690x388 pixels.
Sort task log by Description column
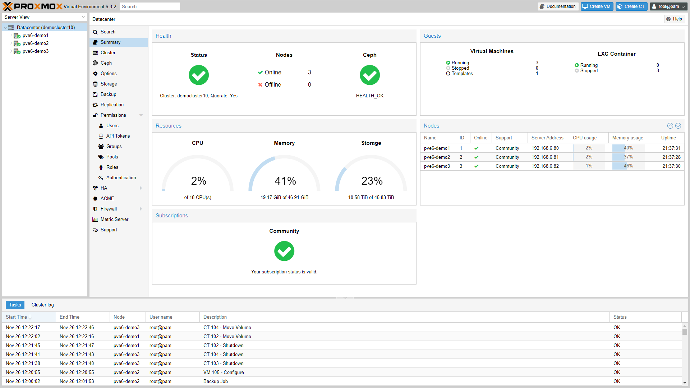[404, 317]
